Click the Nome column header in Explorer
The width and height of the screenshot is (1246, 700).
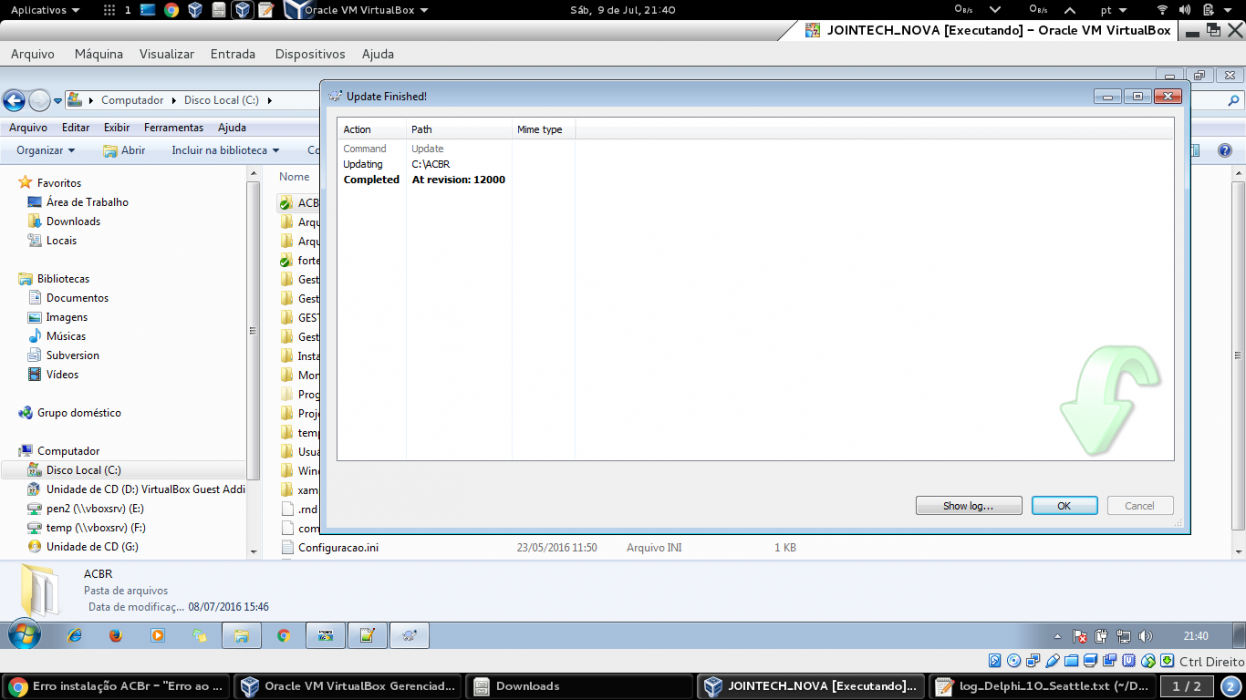[294, 177]
